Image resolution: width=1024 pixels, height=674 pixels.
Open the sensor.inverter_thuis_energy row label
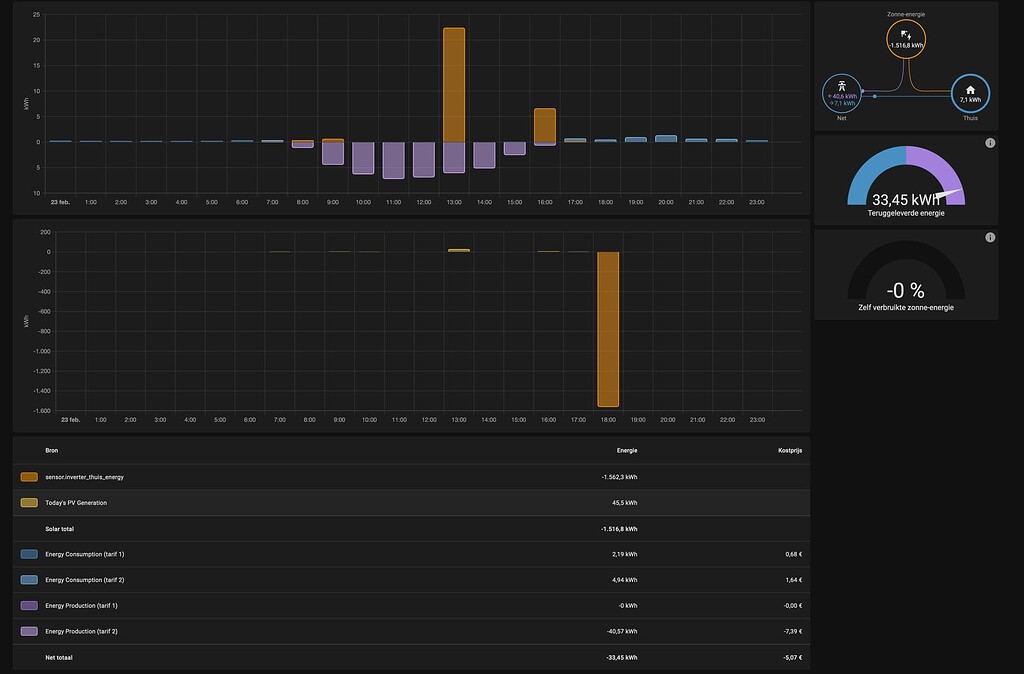point(84,477)
